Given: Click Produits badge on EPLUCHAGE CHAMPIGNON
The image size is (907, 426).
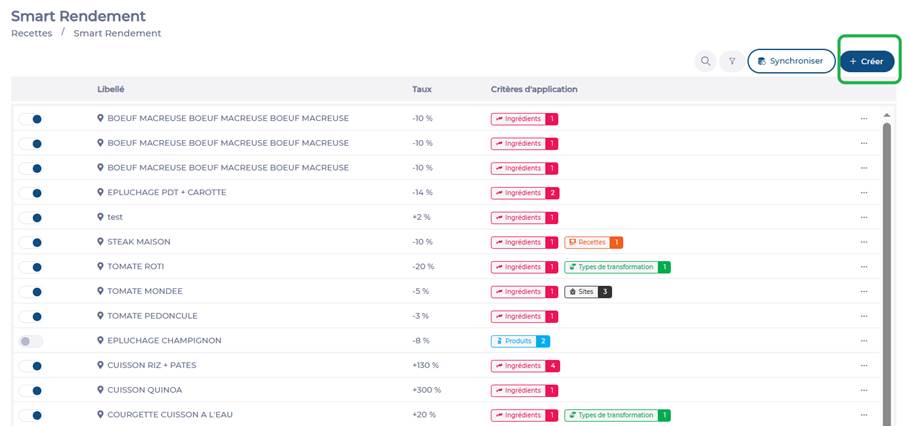Looking at the screenshot, I should (x=520, y=341).
